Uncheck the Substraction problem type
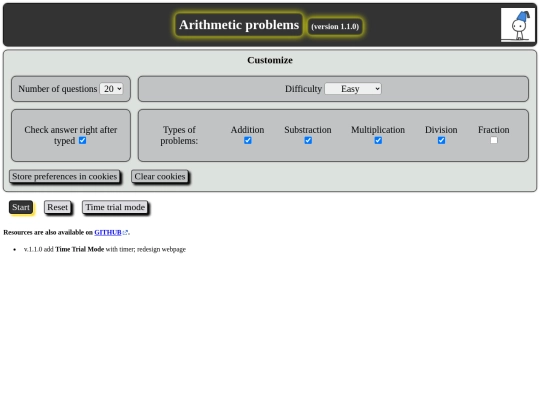Image resolution: width=540 pixels, height=405 pixels. (x=308, y=141)
